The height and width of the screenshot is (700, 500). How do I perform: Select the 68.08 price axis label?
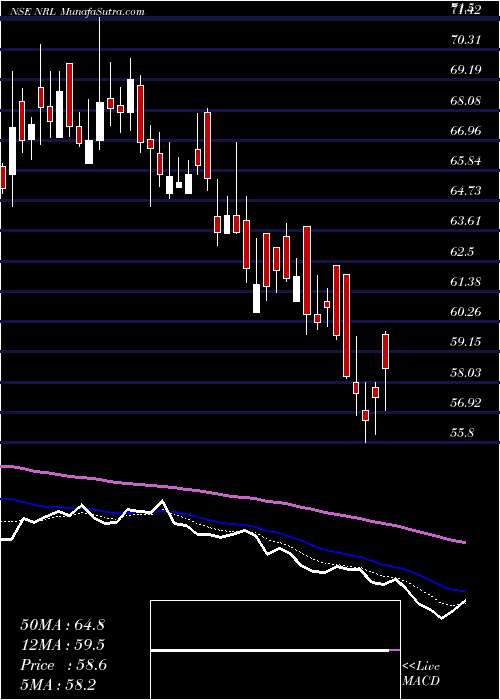(x=466, y=100)
